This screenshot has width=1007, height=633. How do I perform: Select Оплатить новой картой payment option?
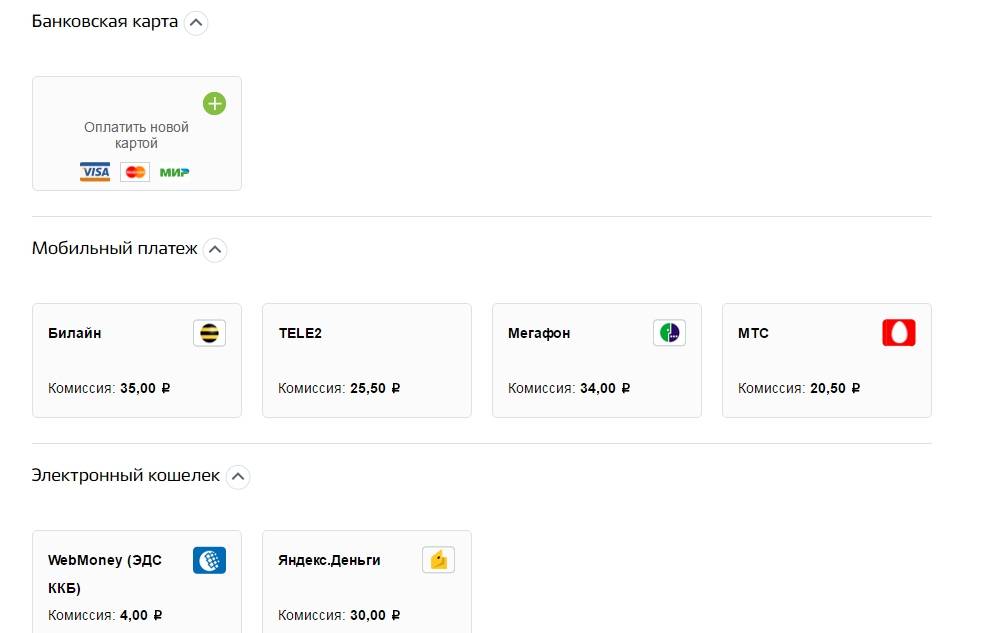tap(136, 135)
